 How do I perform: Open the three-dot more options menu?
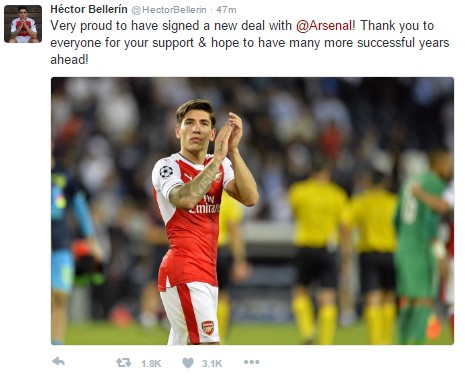[x=251, y=362]
